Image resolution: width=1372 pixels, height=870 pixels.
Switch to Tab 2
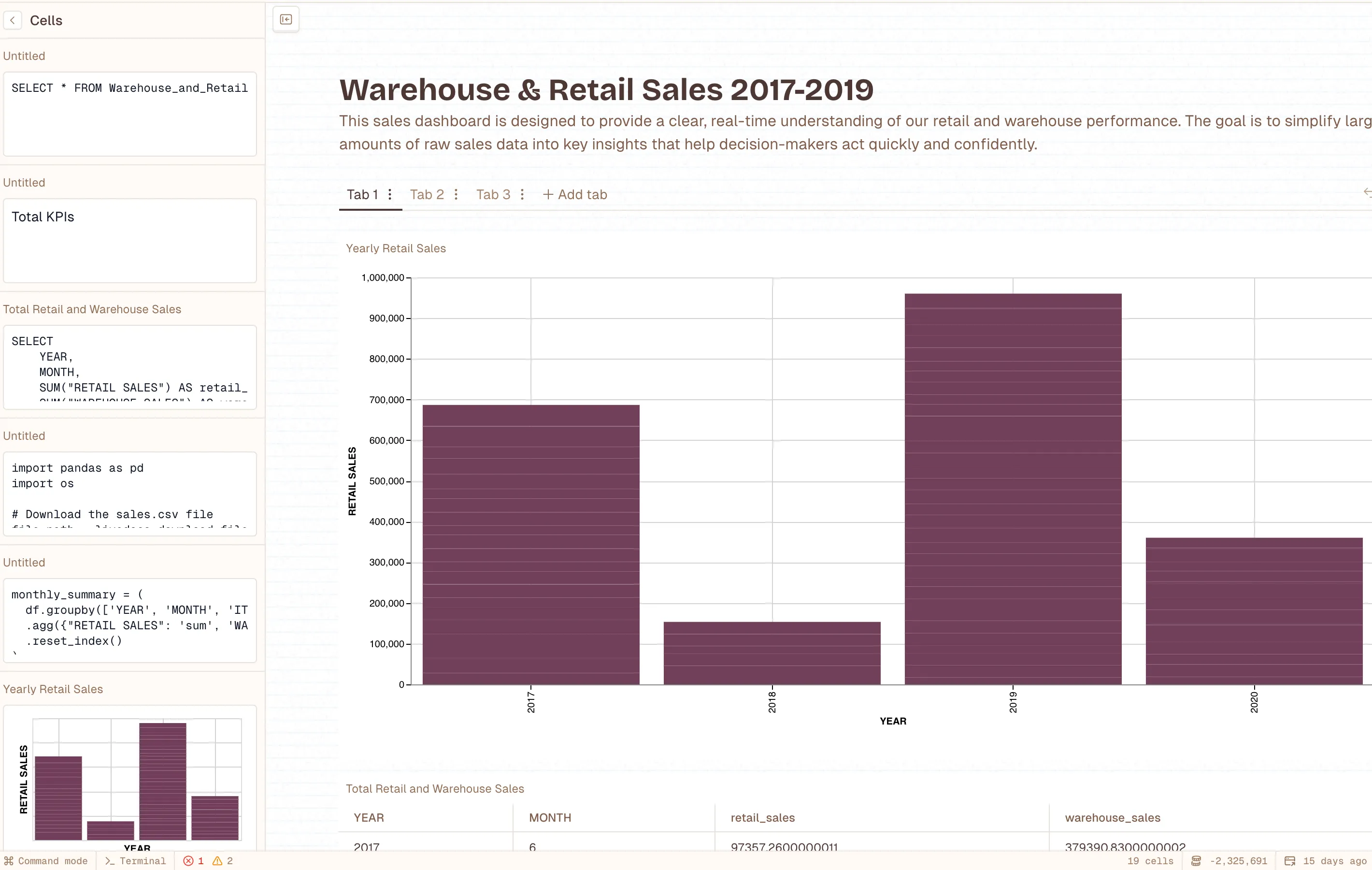[427, 194]
